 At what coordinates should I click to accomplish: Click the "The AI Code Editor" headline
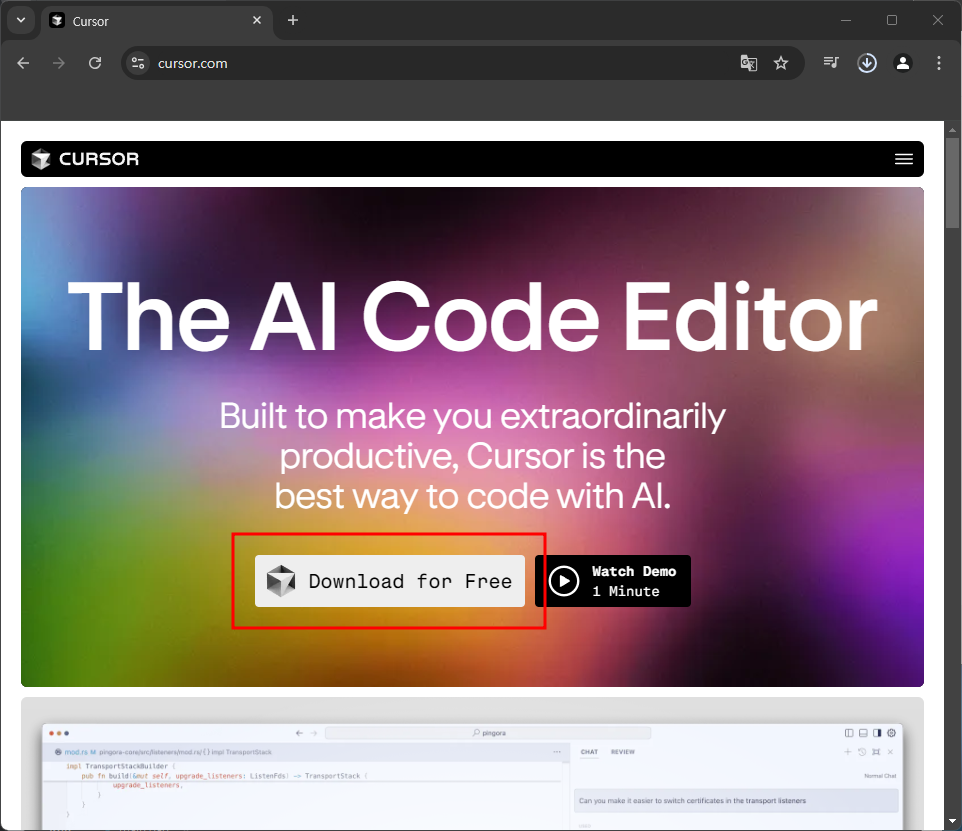click(472, 317)
